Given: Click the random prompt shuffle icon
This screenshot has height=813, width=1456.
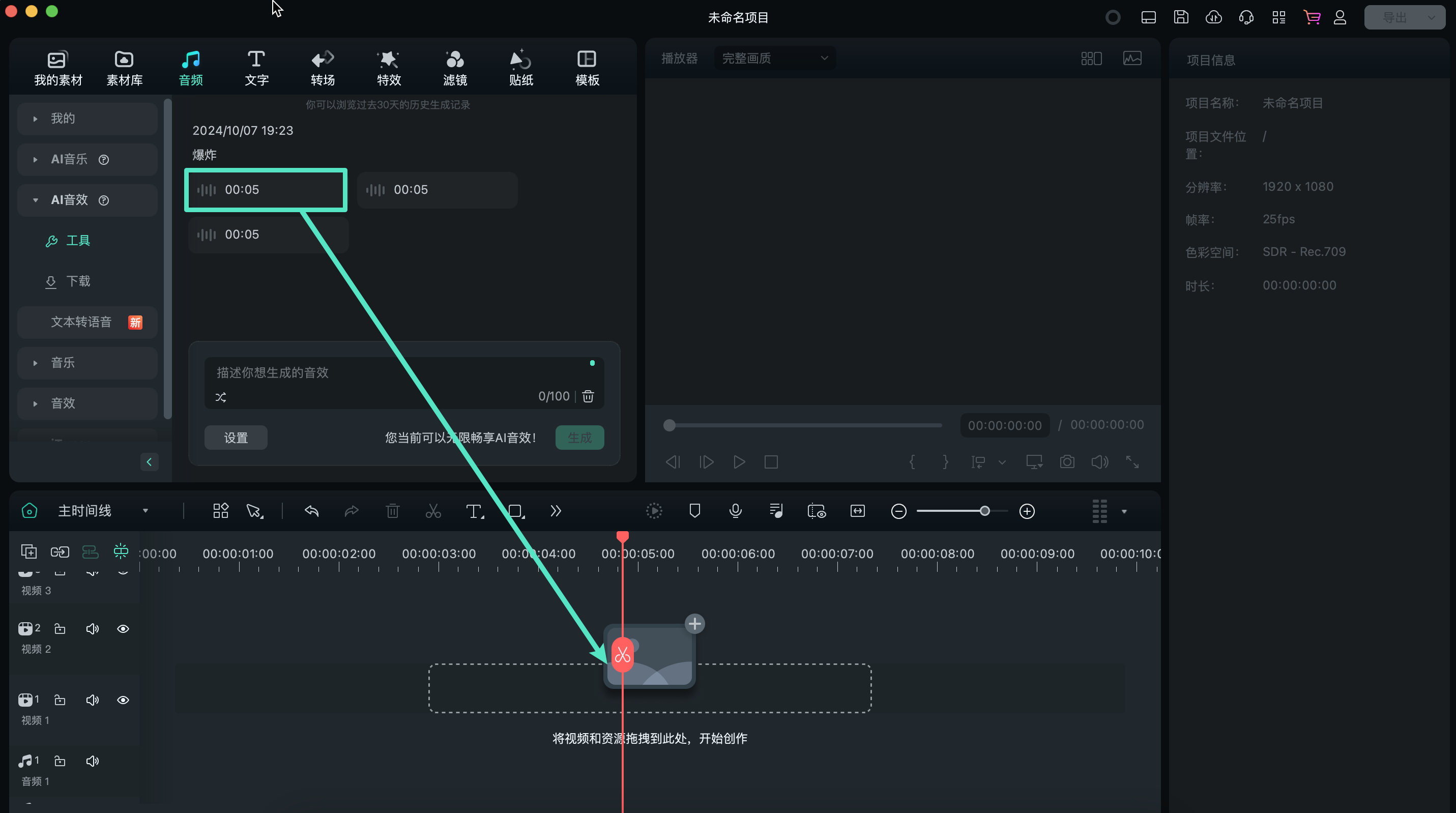Looking at the screenshot, I should tap(220, 397).
